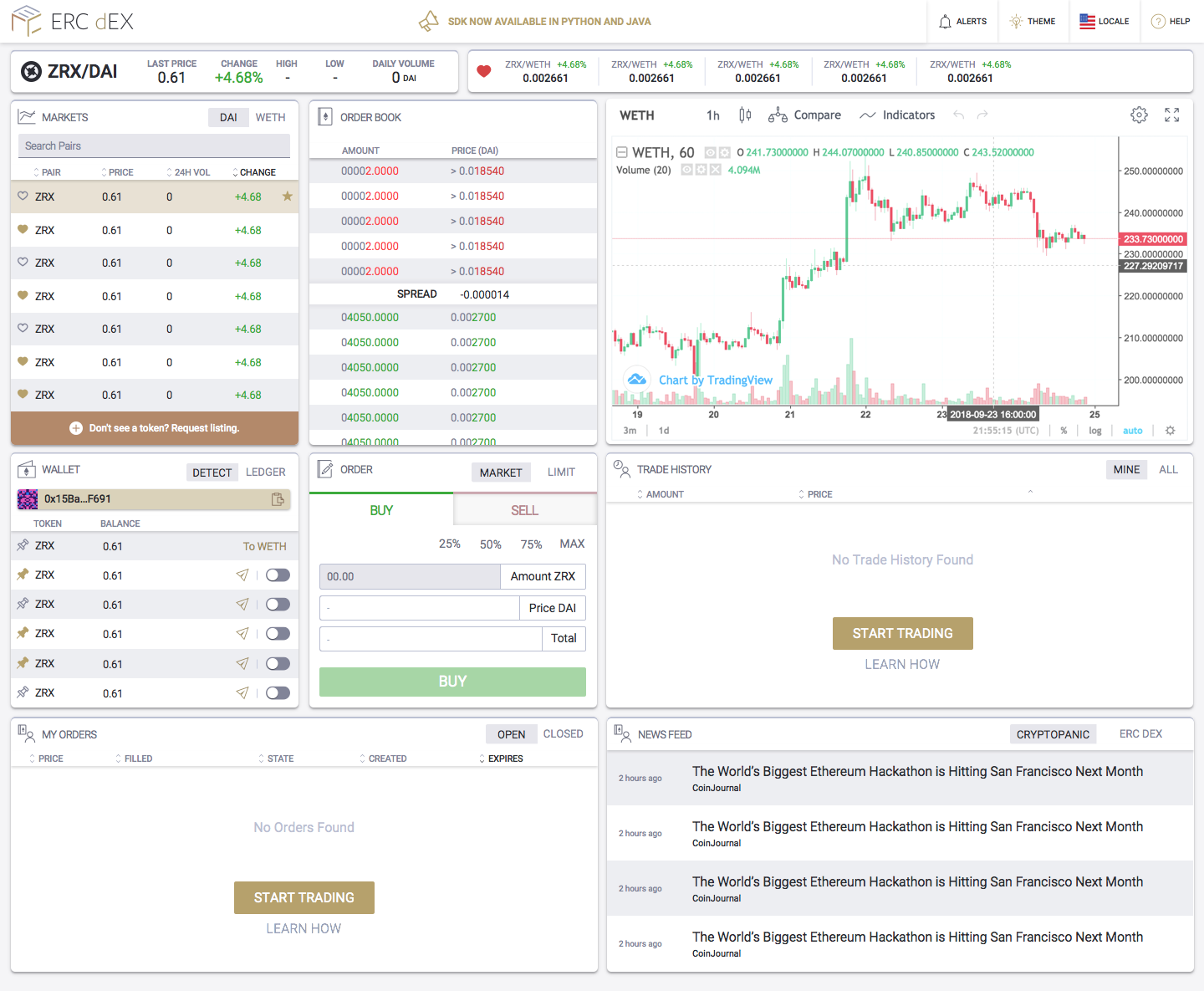Viewport: 1204px width, 991px height.
Task: Toggle the heart icon beside the ZRX/WETH ticker
Action: pos(484,71)
